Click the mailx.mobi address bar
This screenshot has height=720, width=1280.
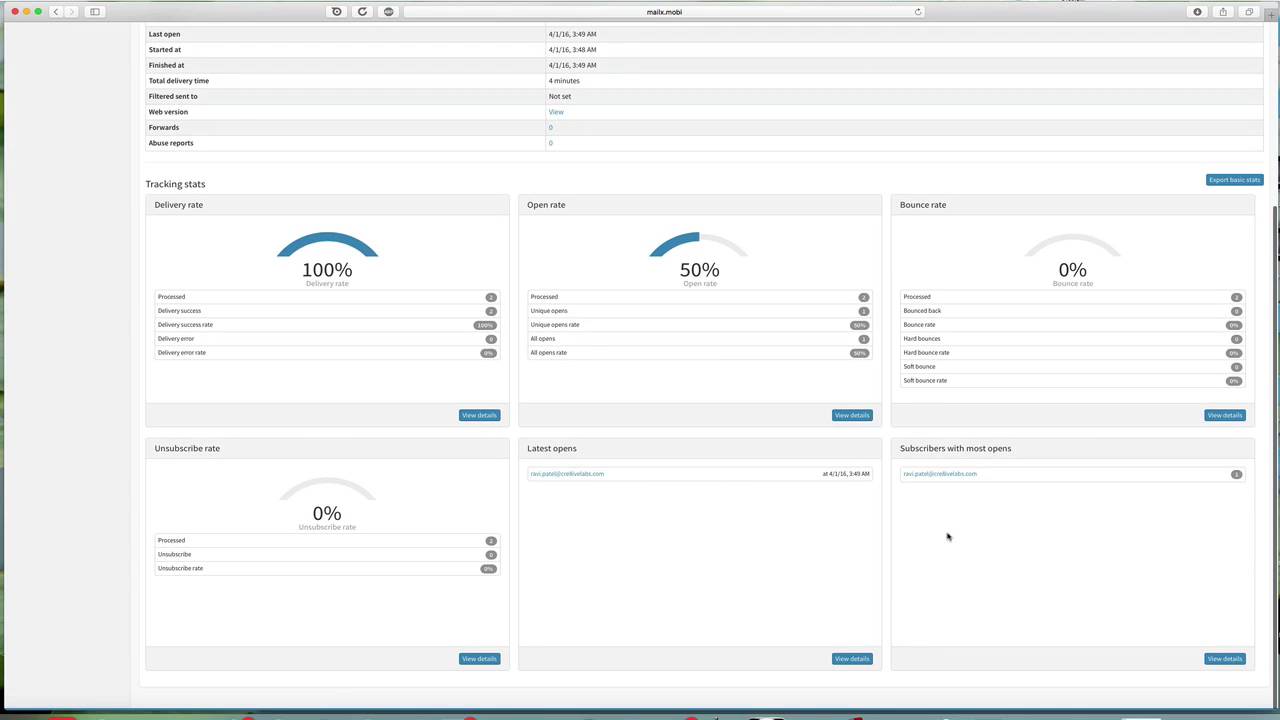point(664,12)
